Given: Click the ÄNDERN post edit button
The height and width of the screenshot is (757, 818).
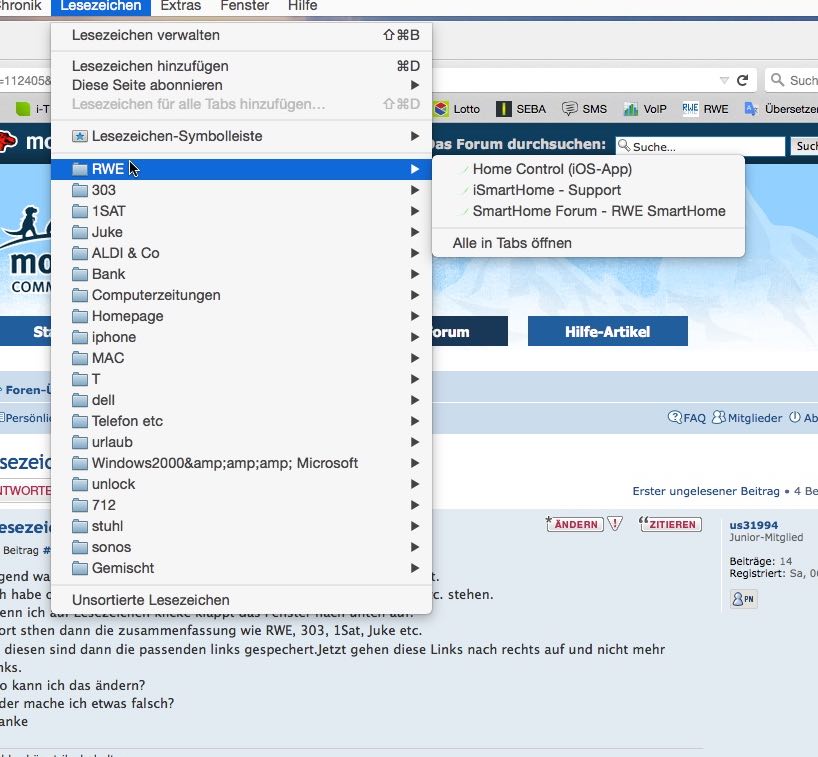Looking at the screenshot, I should (574, 524).
